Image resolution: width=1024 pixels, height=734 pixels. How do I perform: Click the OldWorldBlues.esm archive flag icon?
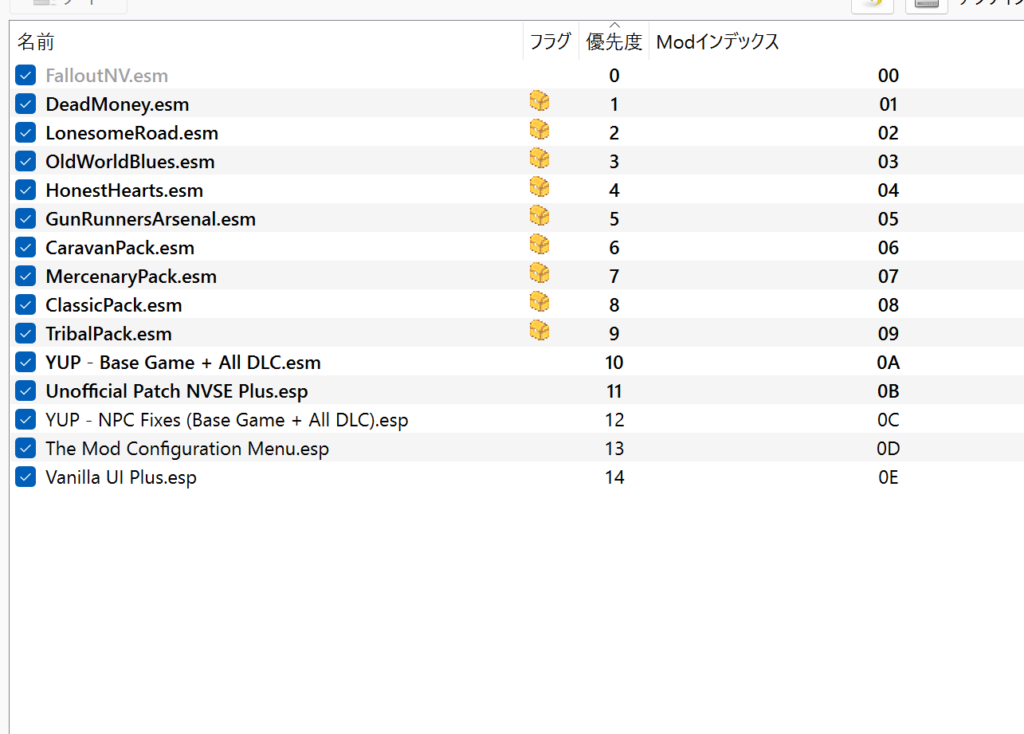[x=540, y=159]
